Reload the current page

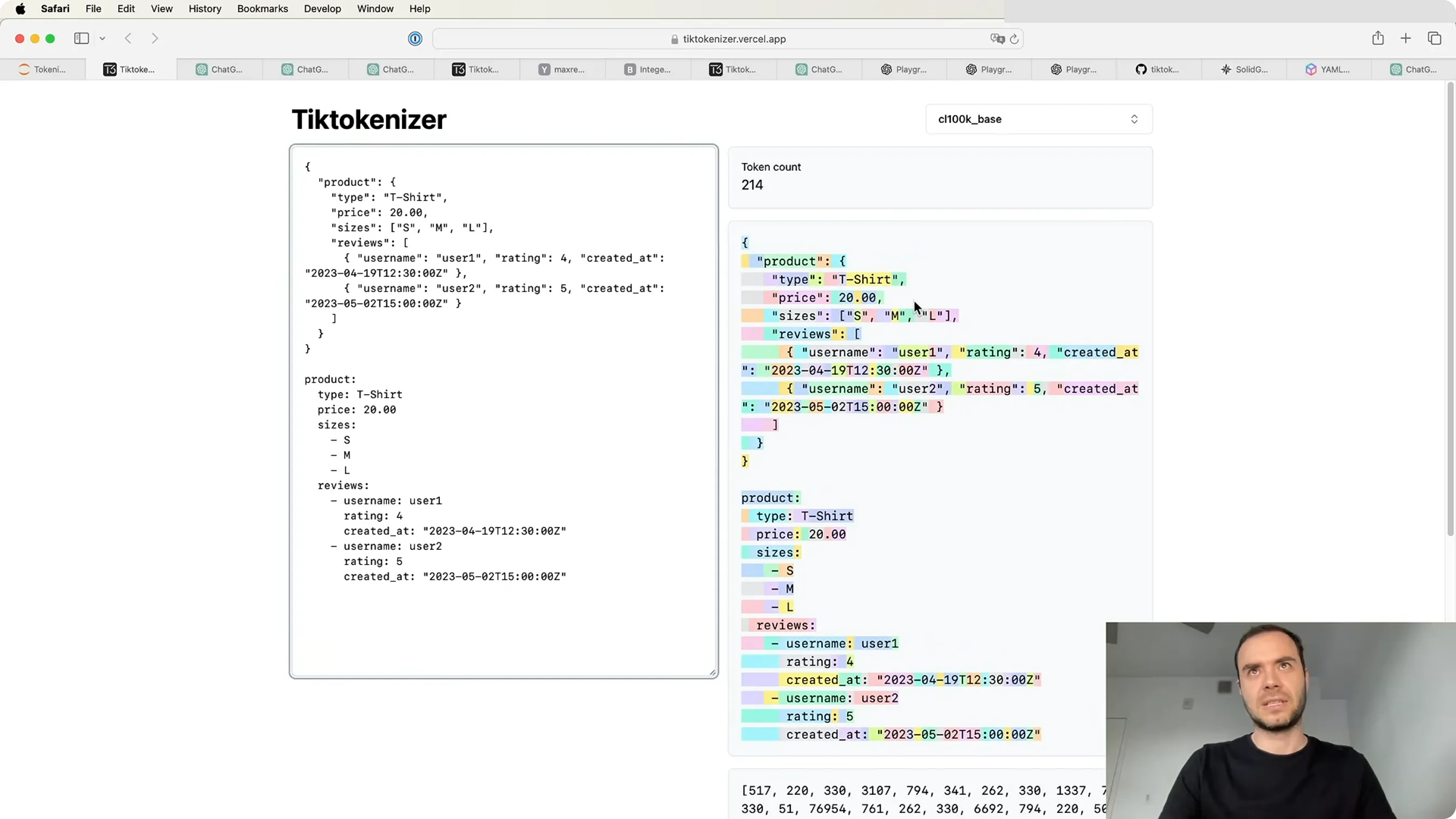pyautogui.click(x=1015, y=39)
